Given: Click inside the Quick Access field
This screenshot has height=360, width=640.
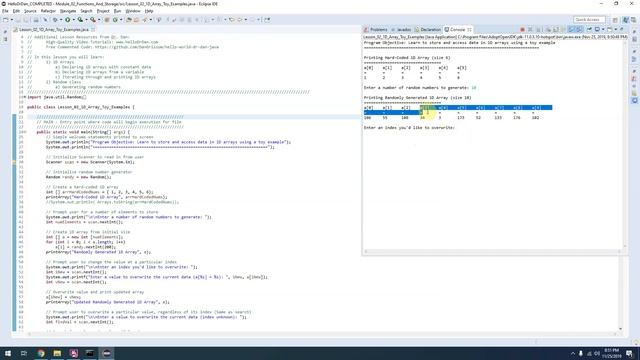Looking at the screenshot, I should (589, 20).
